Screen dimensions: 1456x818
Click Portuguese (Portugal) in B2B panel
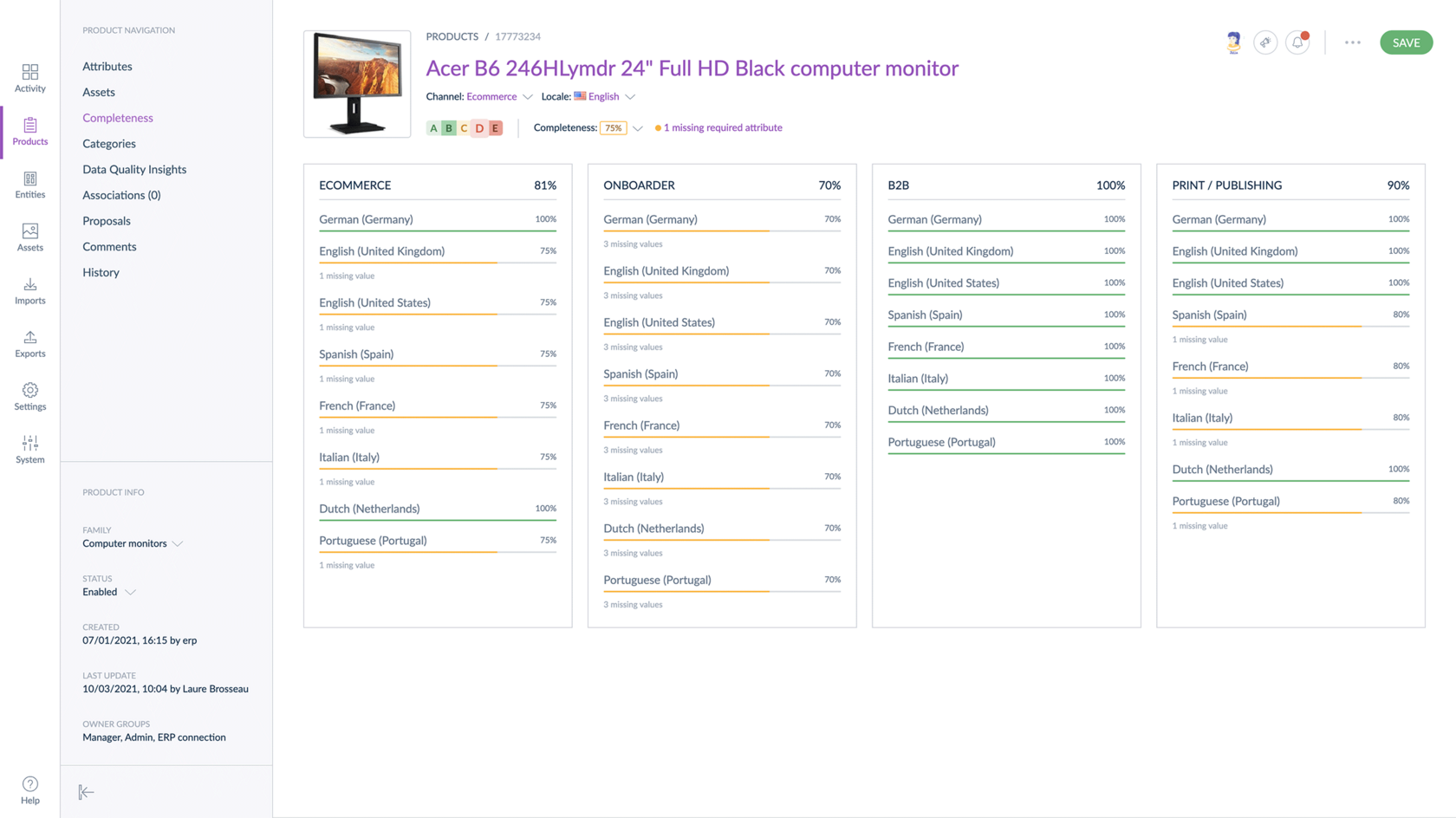941,442
